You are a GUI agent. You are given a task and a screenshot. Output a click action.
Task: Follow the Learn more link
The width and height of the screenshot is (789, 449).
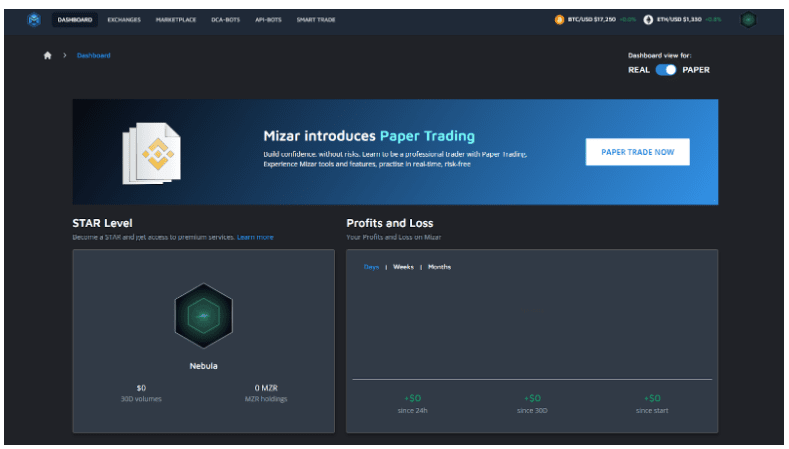pos(255,237)
